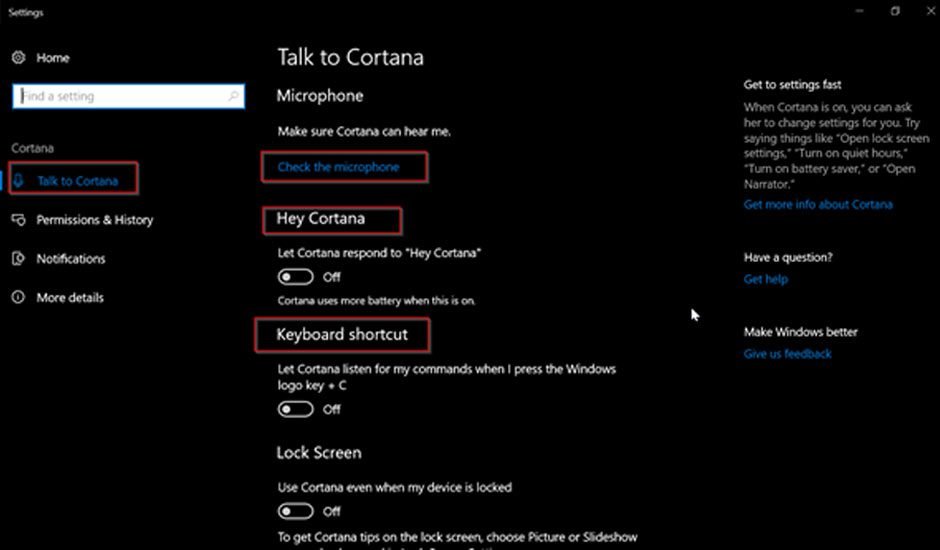940x550 pixels.
Task: Click the Cortana category label in sidebar
Action: [x=32, y=148]
